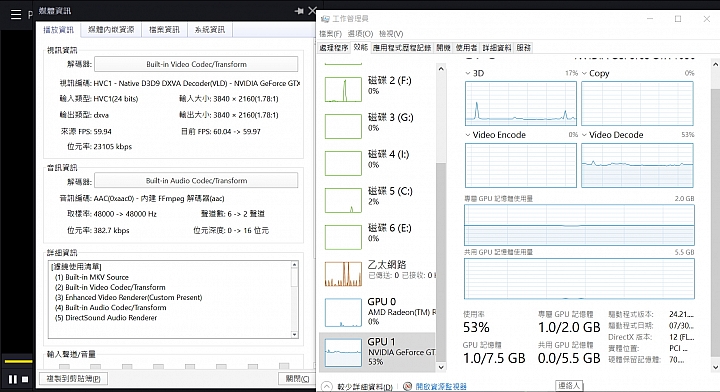Click the GPU details pane scroll-up arrow
720x392 pixels.
click(x=715, y=65)
